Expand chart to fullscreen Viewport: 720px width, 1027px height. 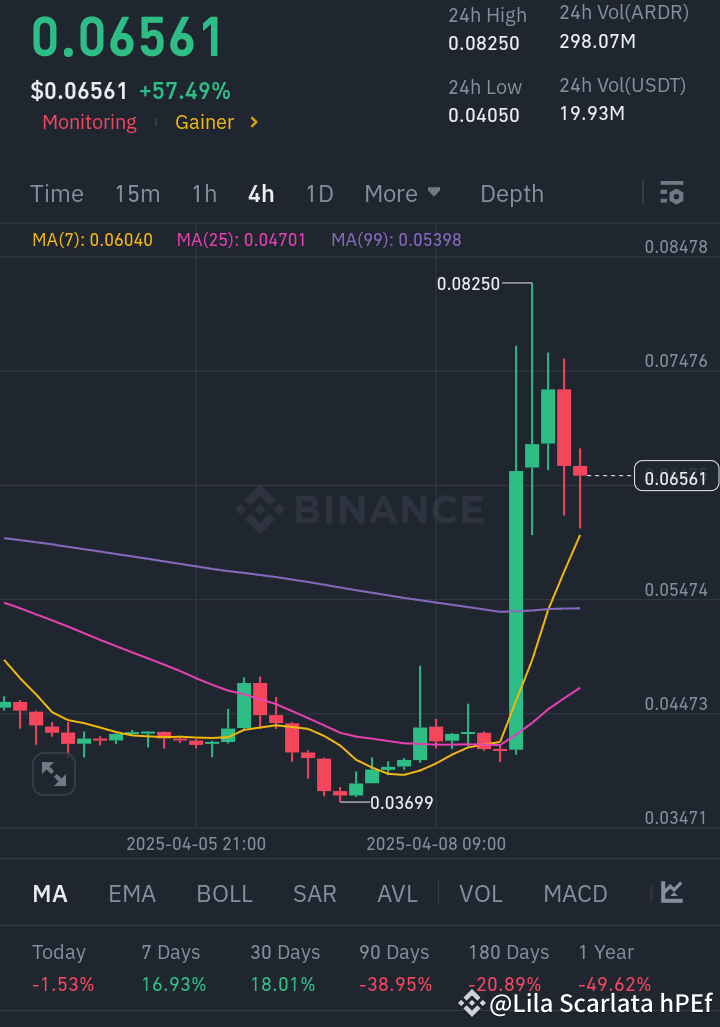point(53,774)
